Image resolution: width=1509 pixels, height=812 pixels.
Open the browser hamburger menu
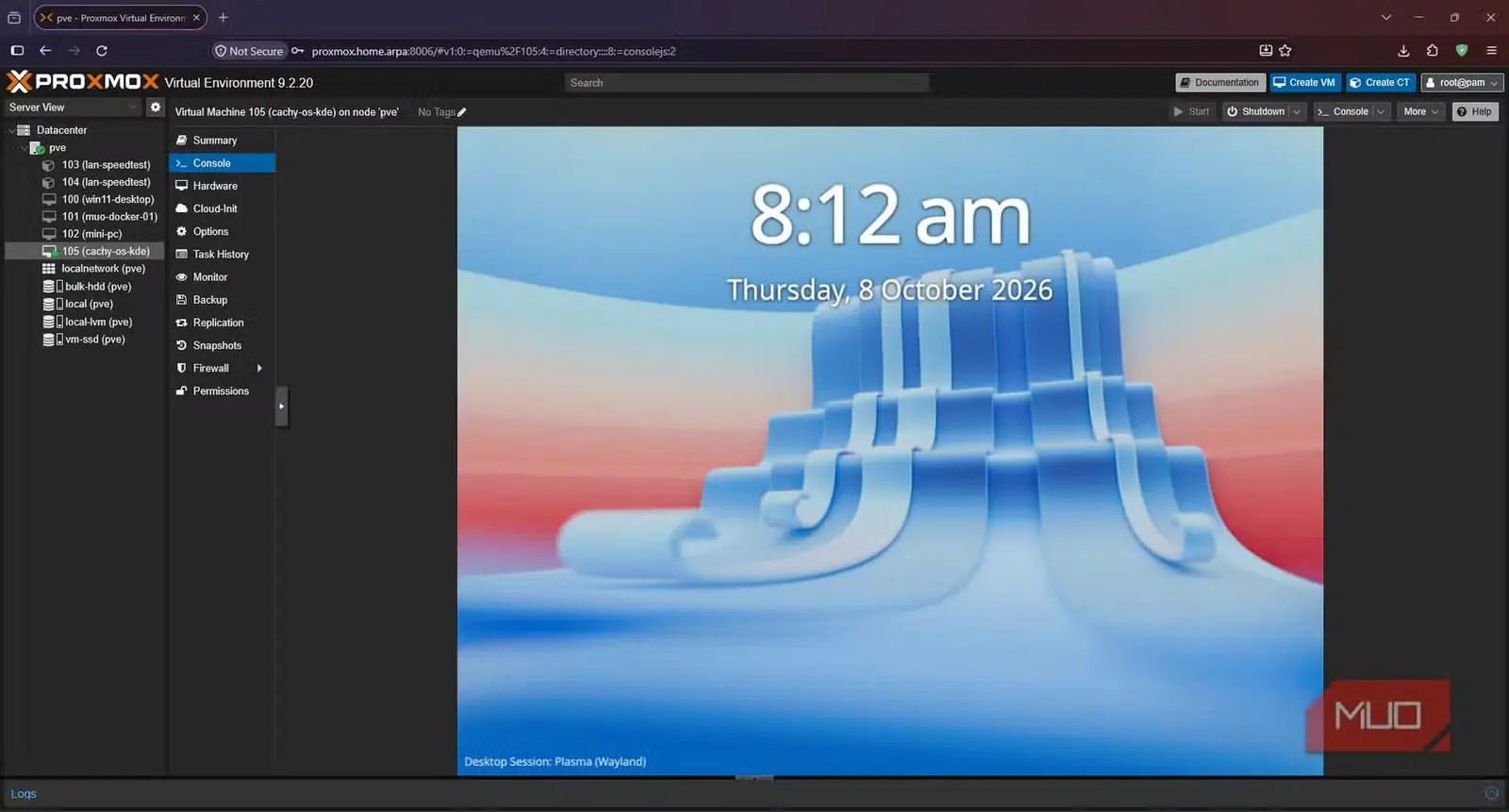[x=1491, y=51]
